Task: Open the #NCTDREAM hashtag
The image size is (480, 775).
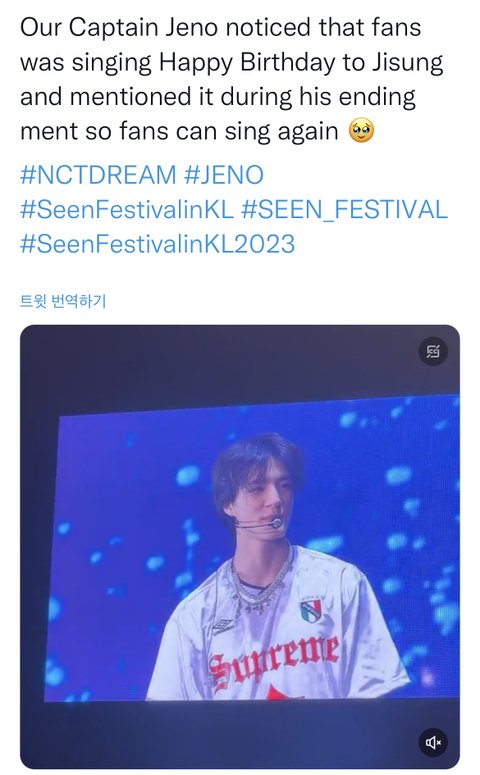Action: [x=98, y=175]
